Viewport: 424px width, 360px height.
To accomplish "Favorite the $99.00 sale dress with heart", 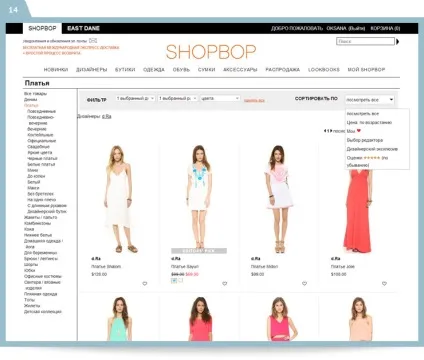I will point(225,284).
